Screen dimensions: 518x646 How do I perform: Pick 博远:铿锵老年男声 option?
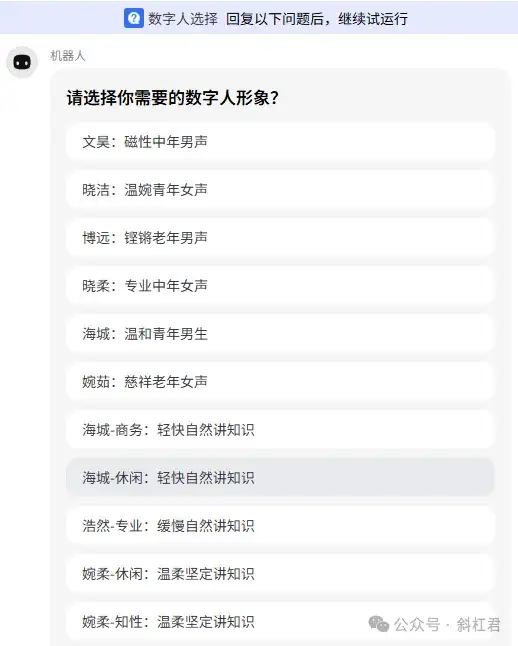click(280, 238)
